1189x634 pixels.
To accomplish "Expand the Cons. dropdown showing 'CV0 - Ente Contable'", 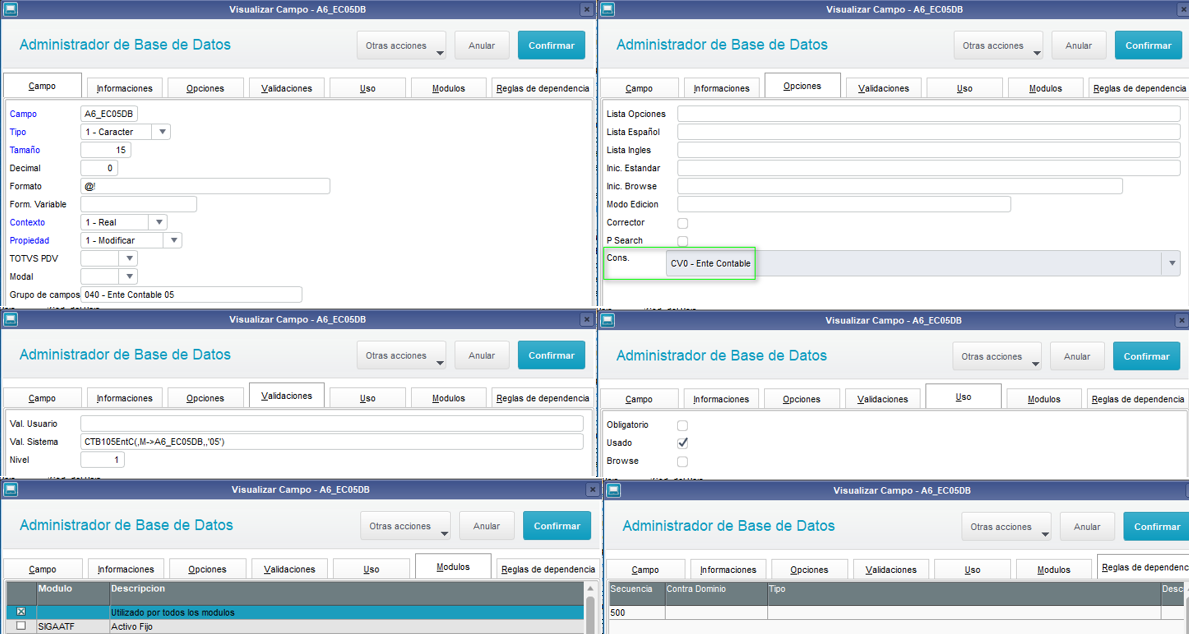I will [x=1172, y=263].
